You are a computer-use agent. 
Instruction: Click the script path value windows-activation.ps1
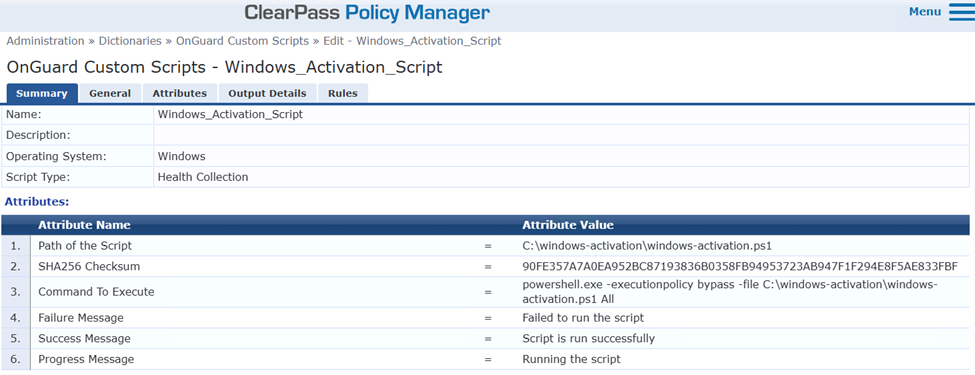coord(647,246)
